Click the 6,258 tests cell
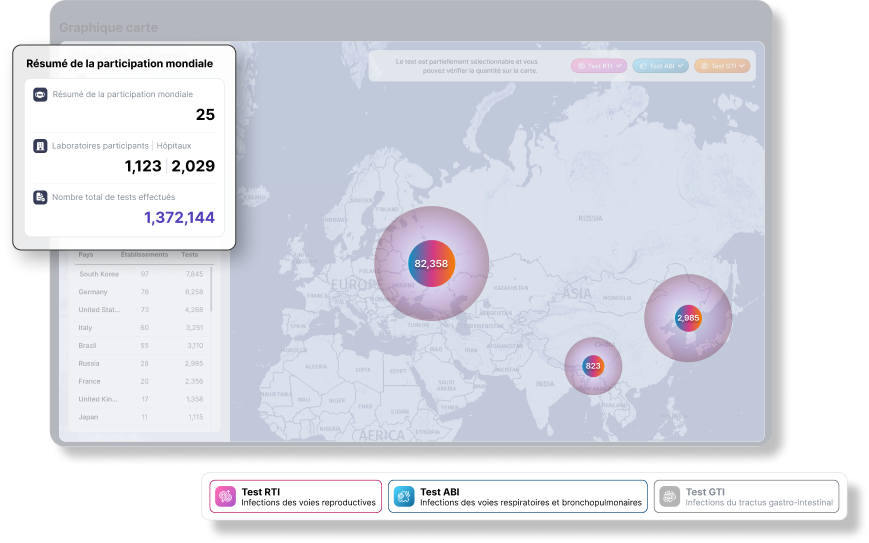This screenshot has height=543, width=869. tap(195, 292)
